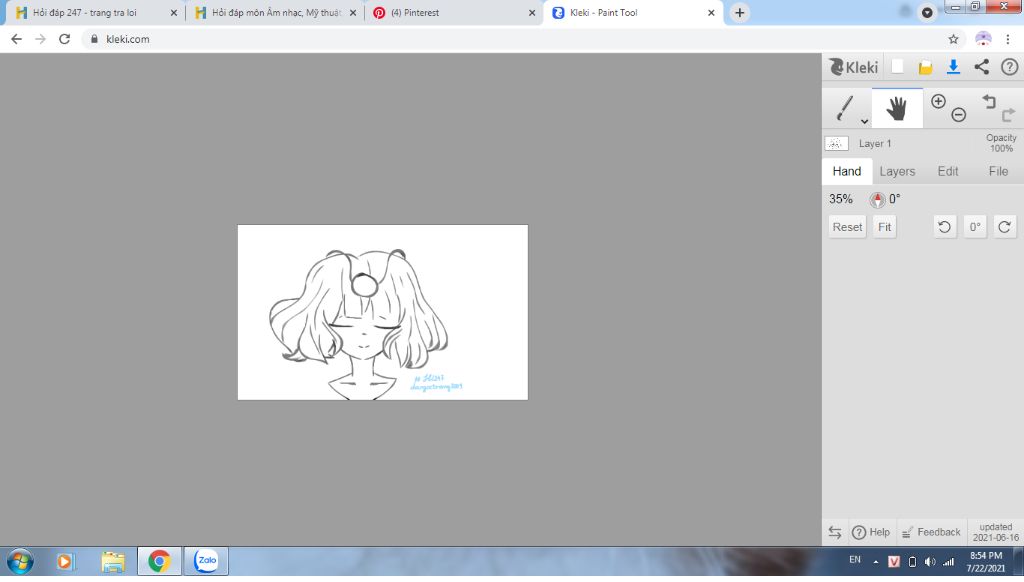Rotate canvas clockwise
Screen dimensions: 1024x582
pos(1004,227)
